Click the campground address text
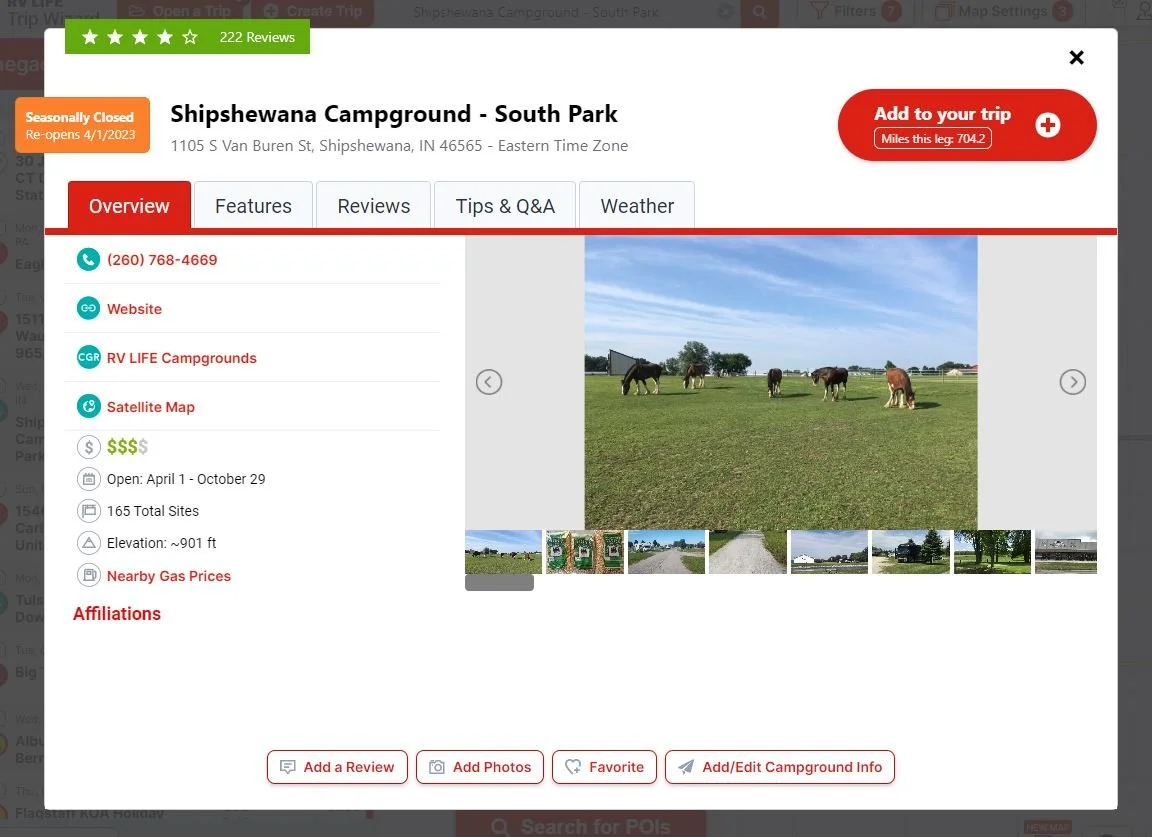Viewport: 1152px width, 837px height. [399, 146]
